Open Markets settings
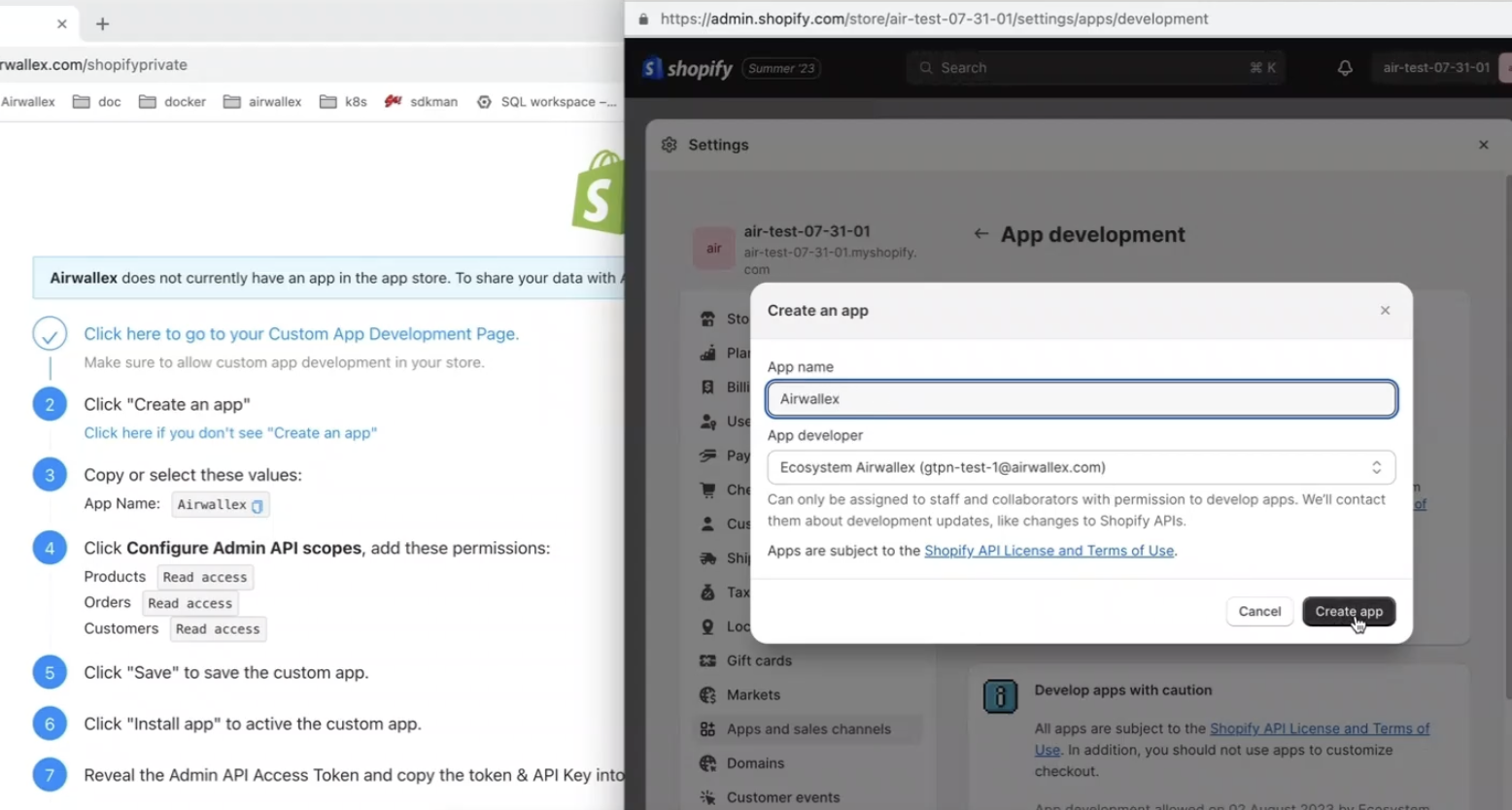Image resolution: width=1512 pixels, height=810 pixels. pos(752,694)
